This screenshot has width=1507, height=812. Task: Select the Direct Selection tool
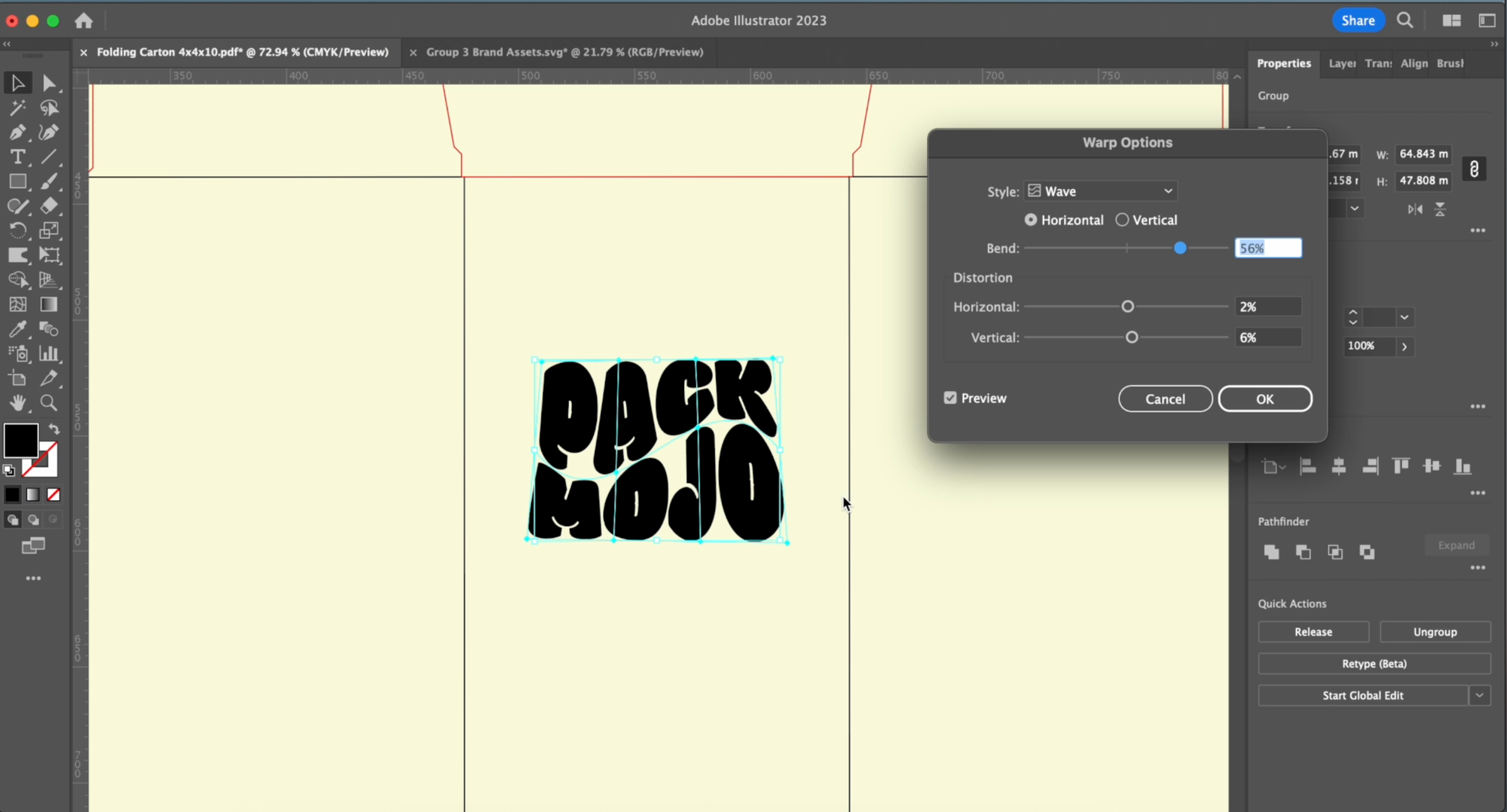click(49, 83)
